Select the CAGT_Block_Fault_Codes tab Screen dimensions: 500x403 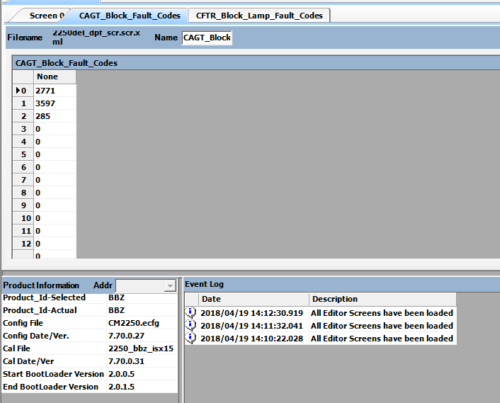pos(129,16)
